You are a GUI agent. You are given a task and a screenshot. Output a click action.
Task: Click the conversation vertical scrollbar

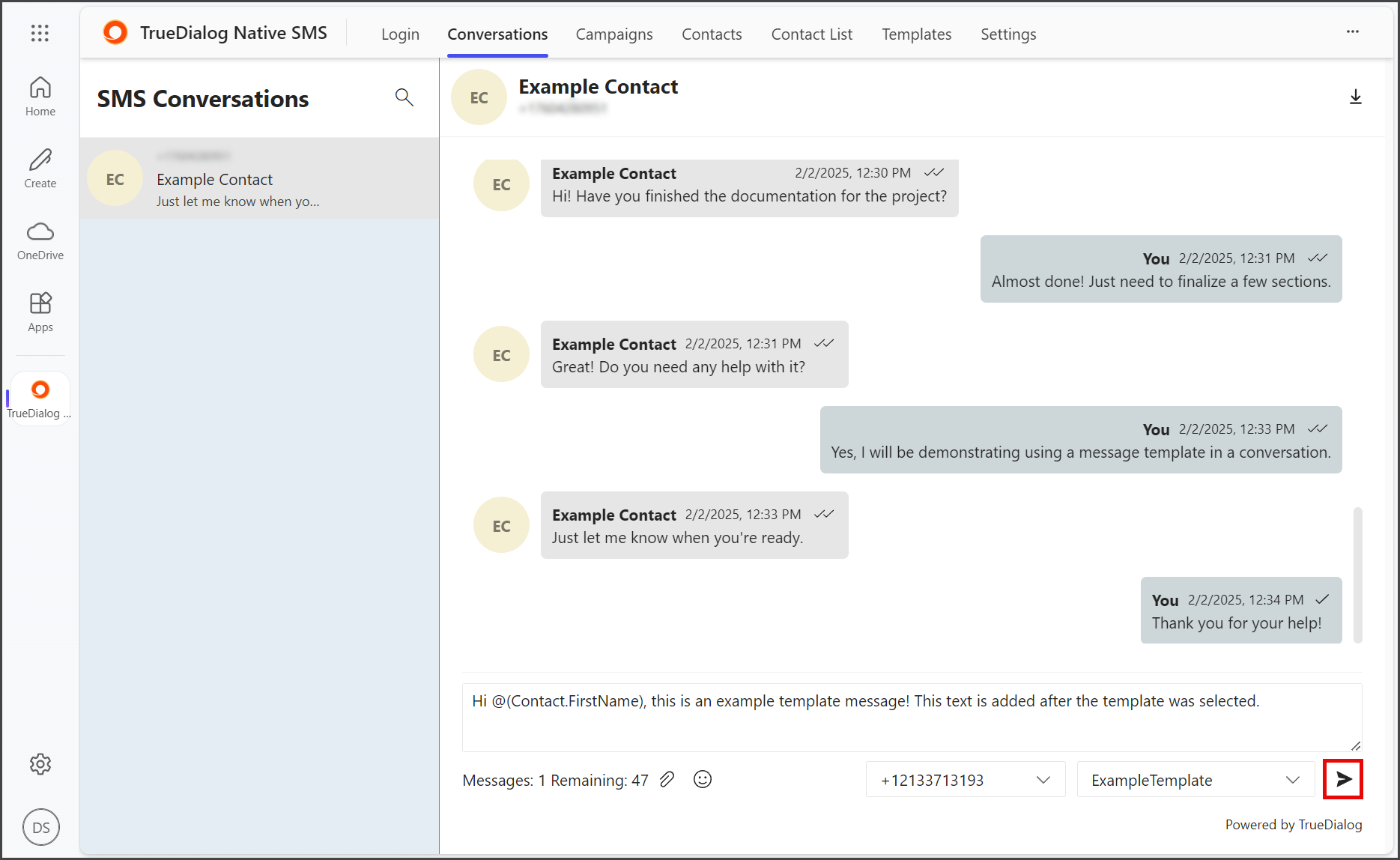point(1357,575)
